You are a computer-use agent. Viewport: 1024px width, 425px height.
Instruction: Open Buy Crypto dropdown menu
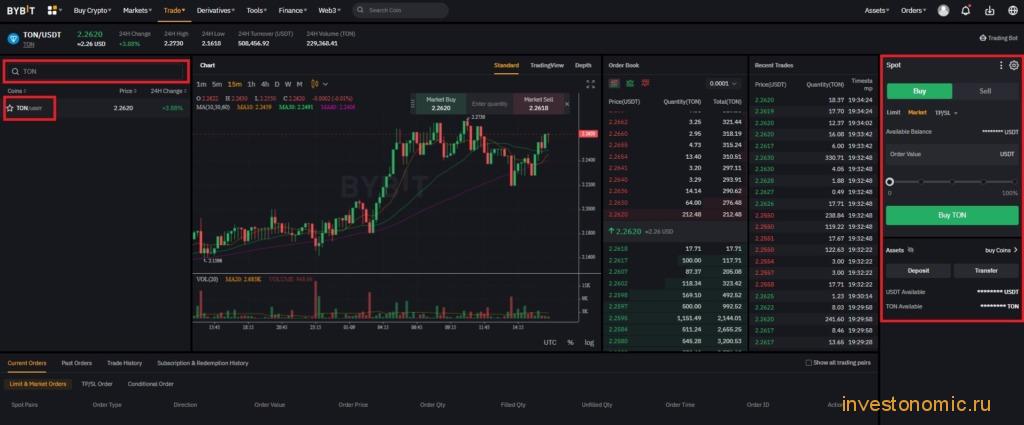[92, 10]
